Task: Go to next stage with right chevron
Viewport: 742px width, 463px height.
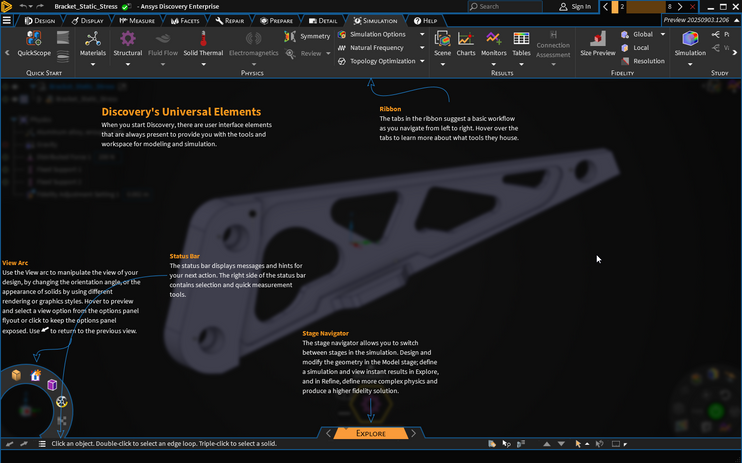Action: pyautogui.click(x=413, y=433)
